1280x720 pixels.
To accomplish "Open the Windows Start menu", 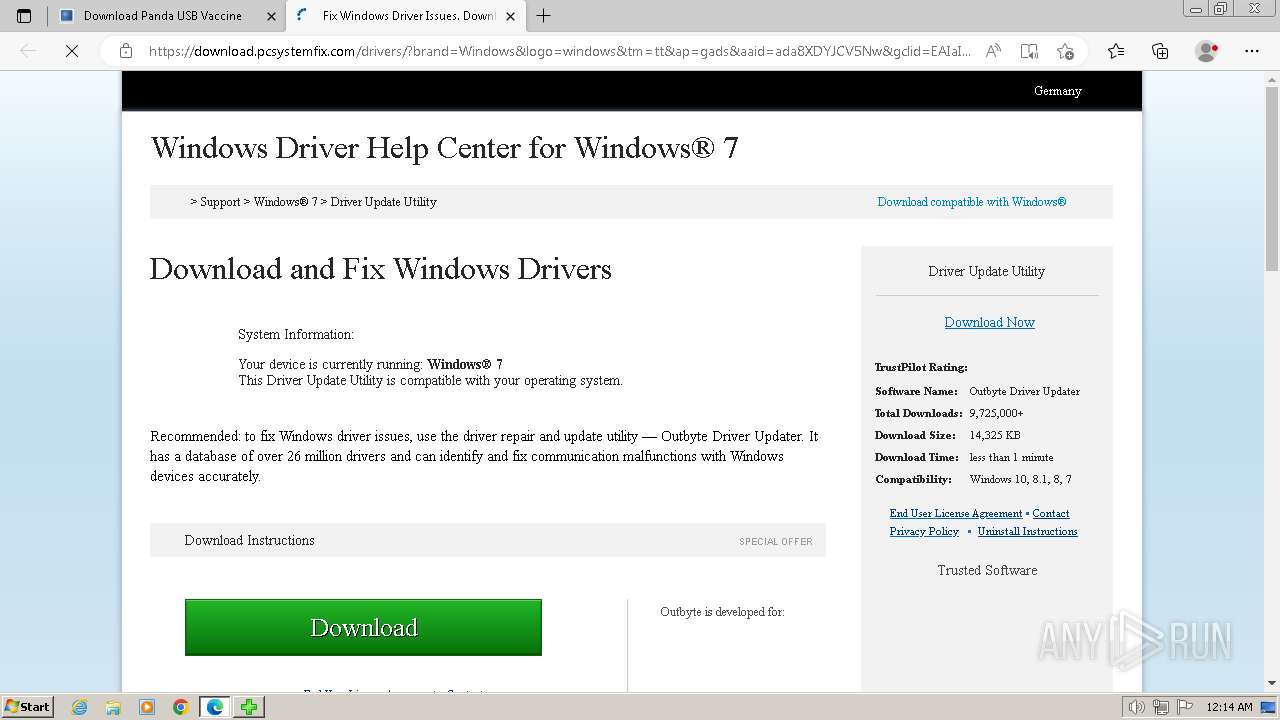I will coord(28,706).
